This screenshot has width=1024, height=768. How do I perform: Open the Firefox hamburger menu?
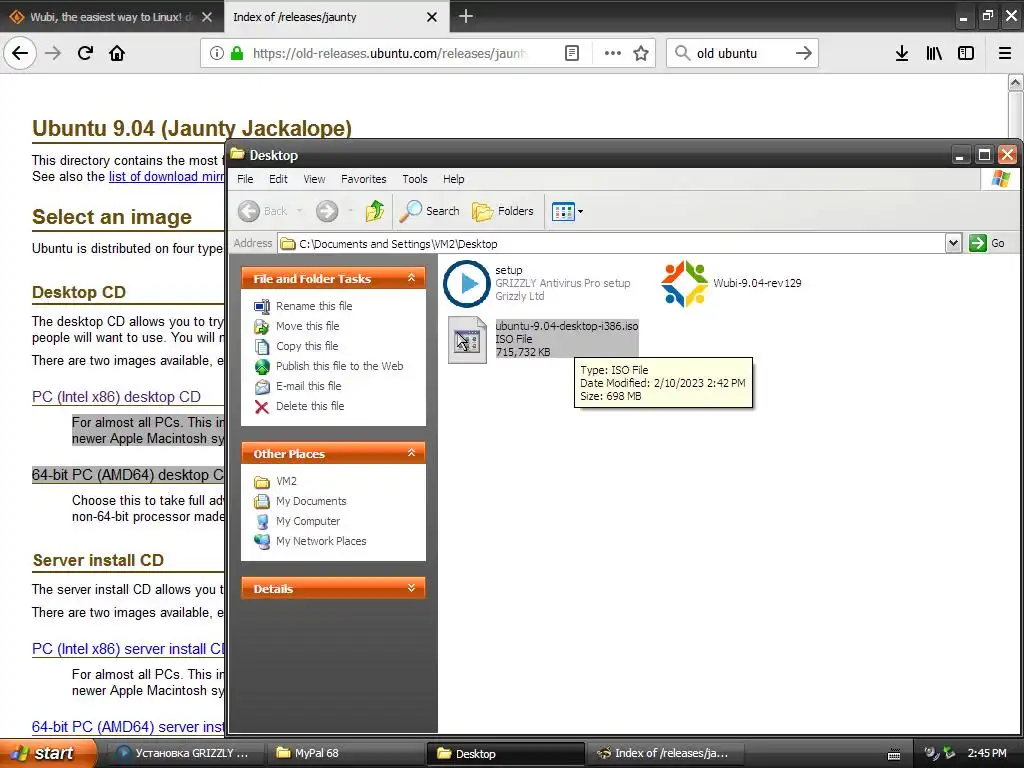pyautogui.click(x=1005, y=53)
